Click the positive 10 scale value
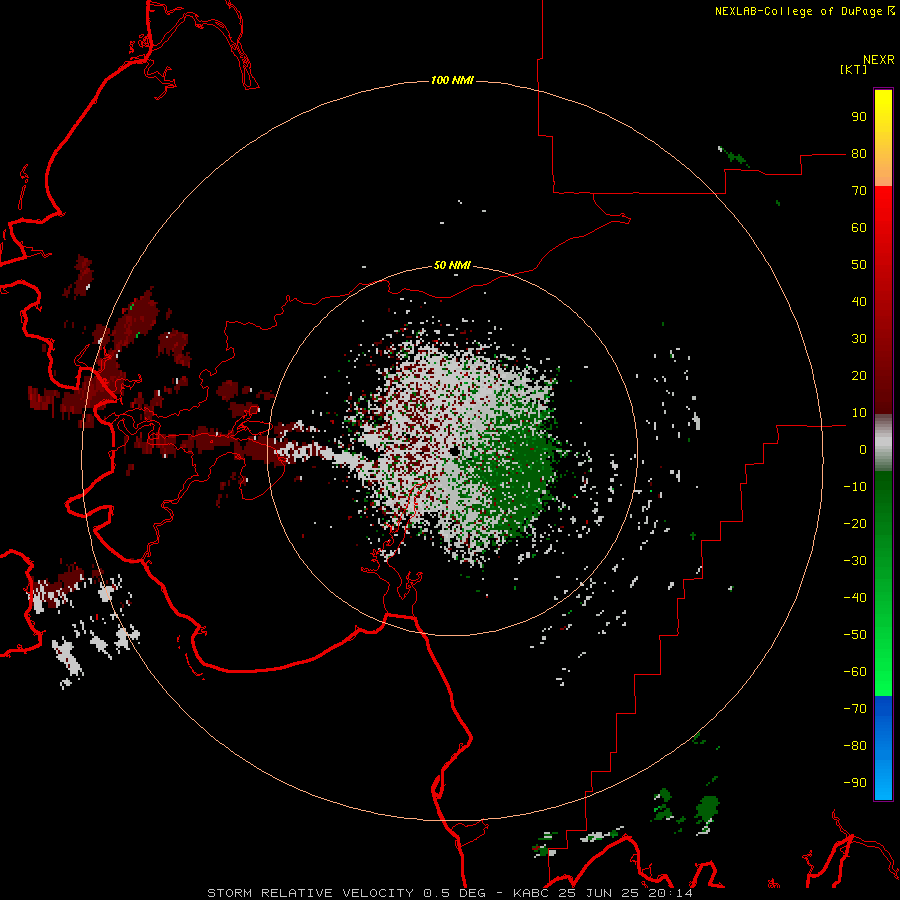Screen dimensions: 900x900 (859, 413)
